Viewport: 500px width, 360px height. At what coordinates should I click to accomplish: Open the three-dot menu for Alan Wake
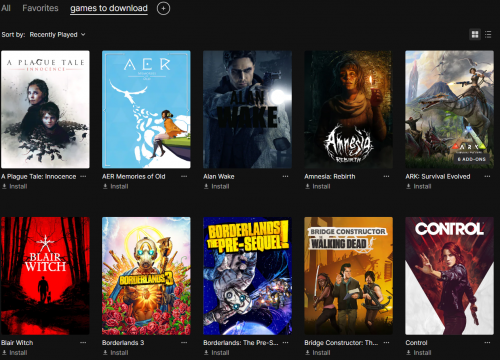(285, 176)
